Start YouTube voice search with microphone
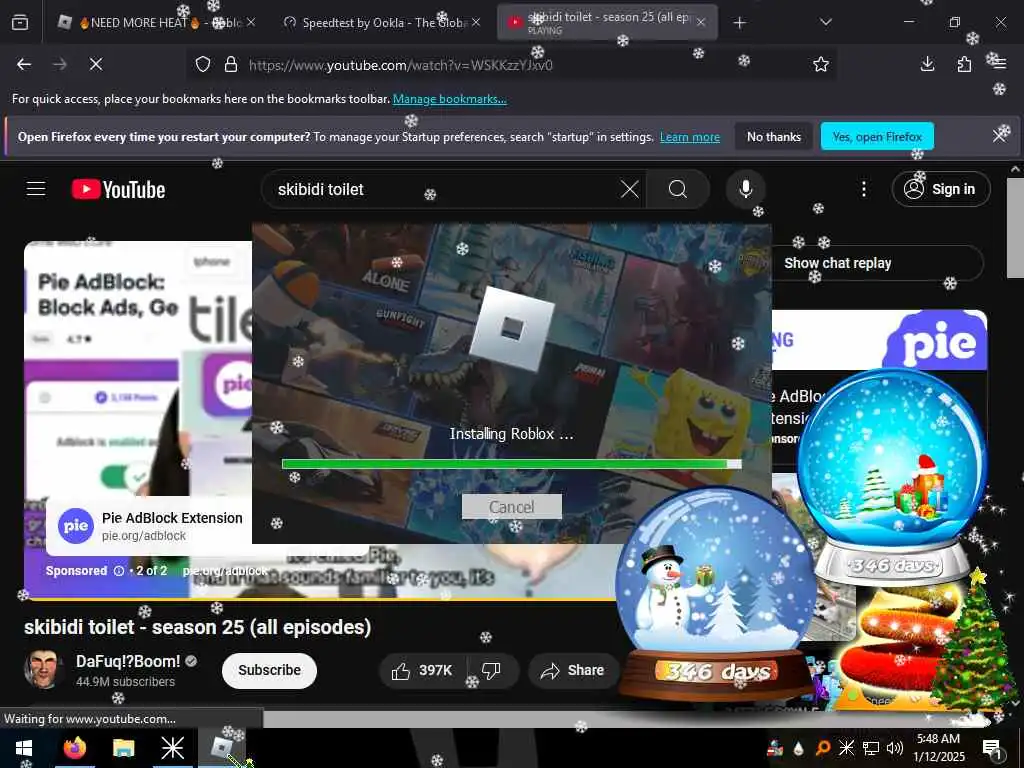The width and height of the screenshot is (1024, 768). click(745, 189)
